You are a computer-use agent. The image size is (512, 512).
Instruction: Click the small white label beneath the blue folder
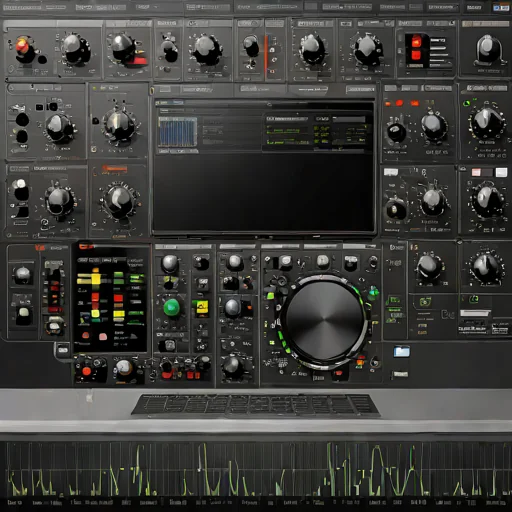tap(400, 374)
